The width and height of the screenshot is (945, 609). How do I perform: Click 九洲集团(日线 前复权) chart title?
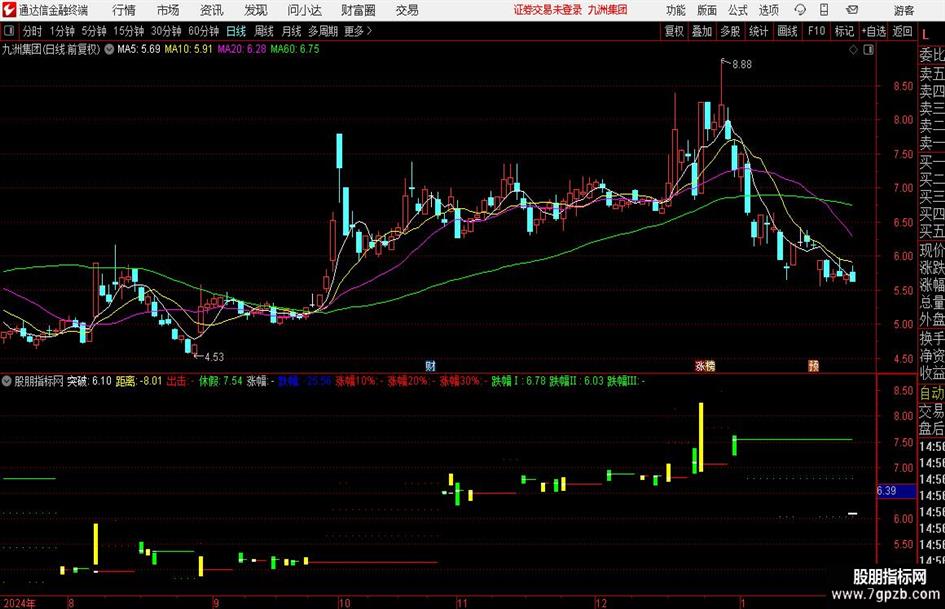click(51, 49)
